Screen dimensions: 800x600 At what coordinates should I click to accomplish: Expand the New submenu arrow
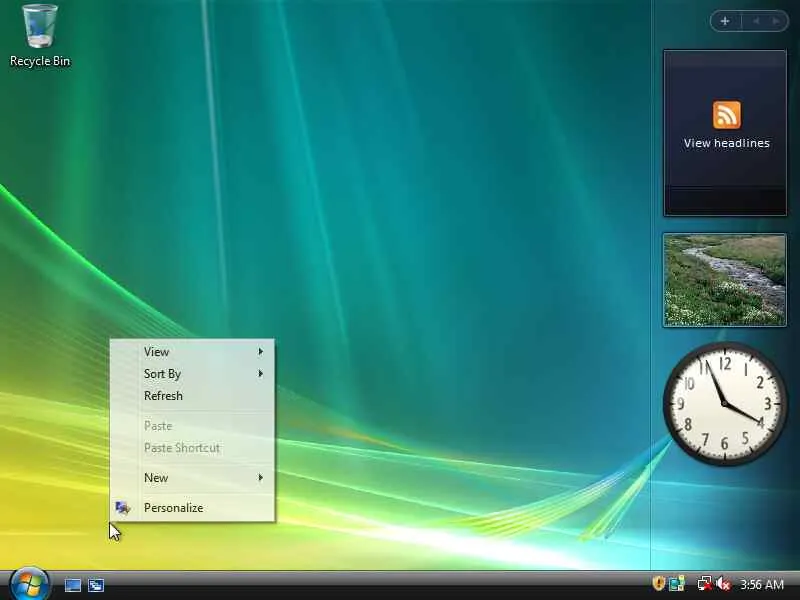click(x=260, y=478)
